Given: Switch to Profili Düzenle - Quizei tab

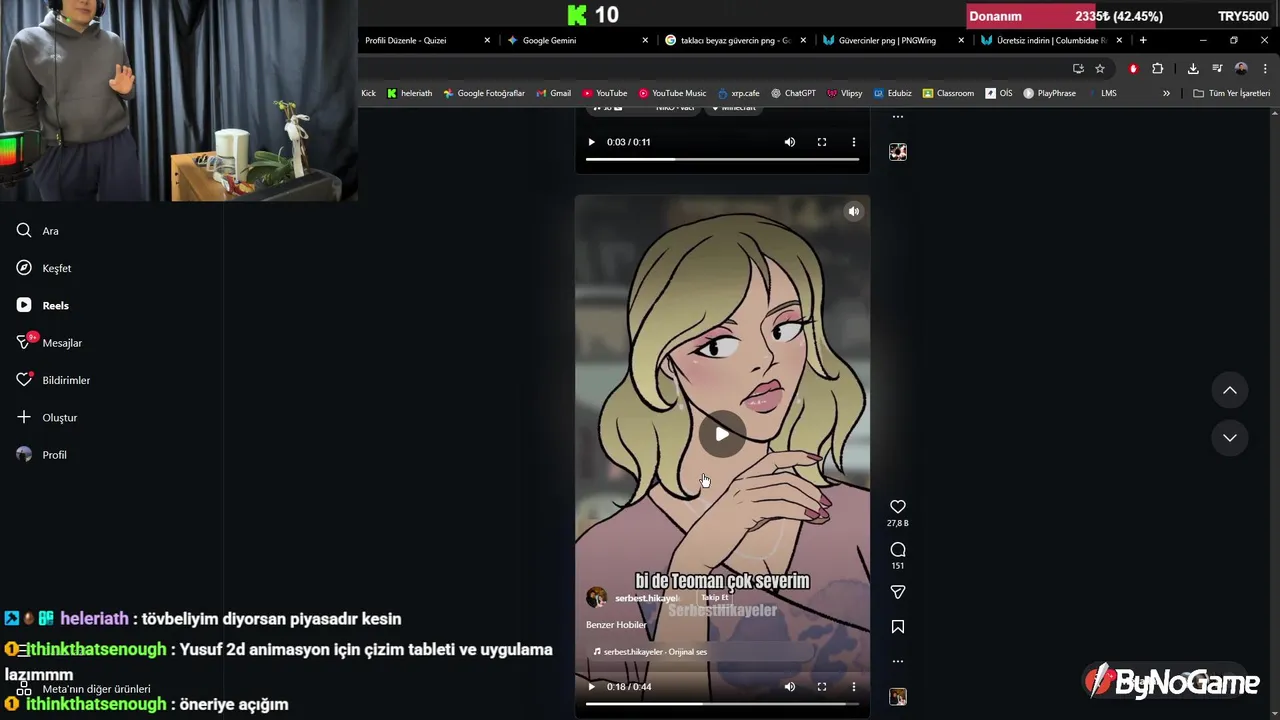Looking at the screenshot, I should [x=406, y=40].
